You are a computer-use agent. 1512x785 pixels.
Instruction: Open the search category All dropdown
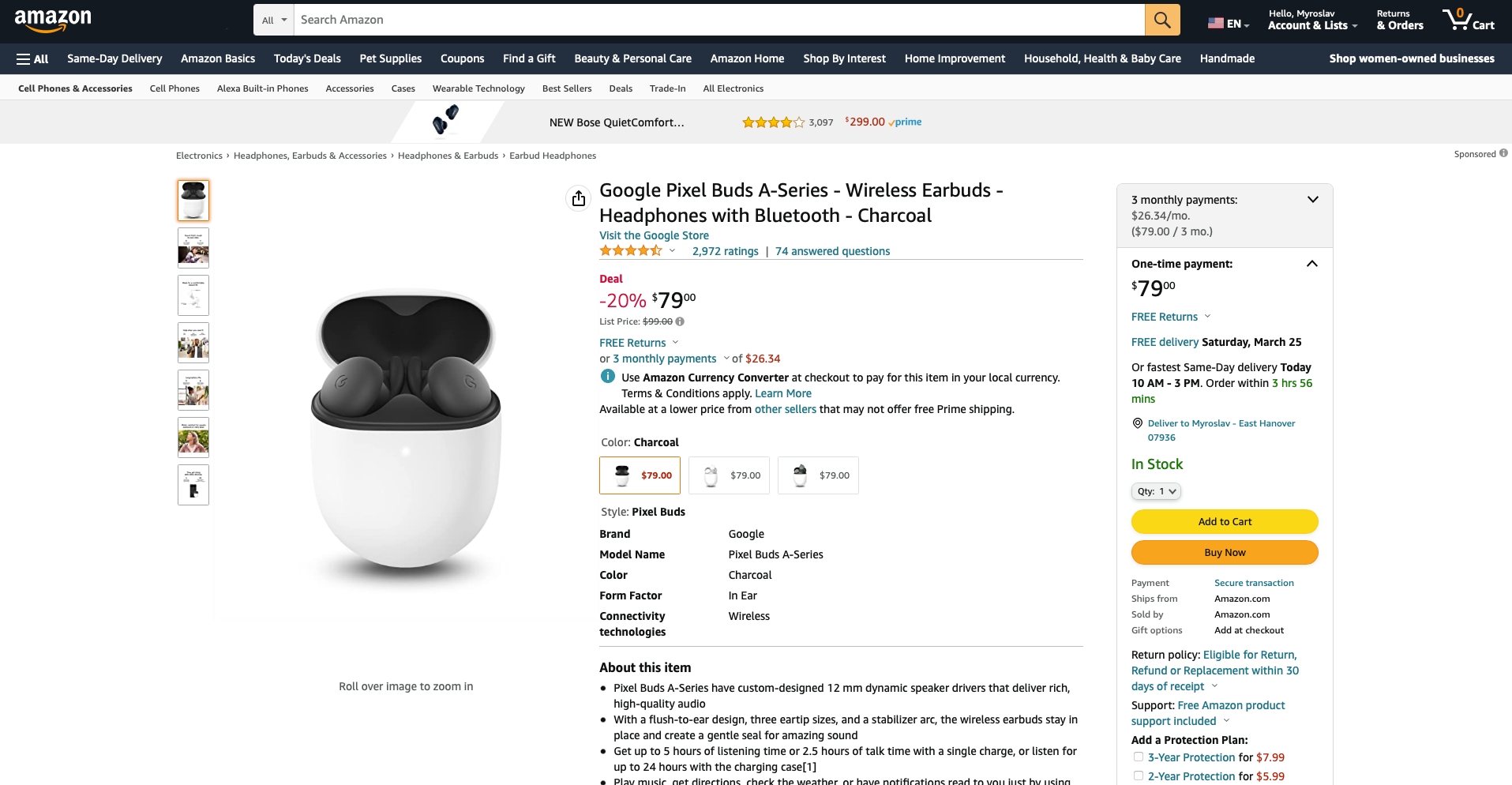pos(274,20)
